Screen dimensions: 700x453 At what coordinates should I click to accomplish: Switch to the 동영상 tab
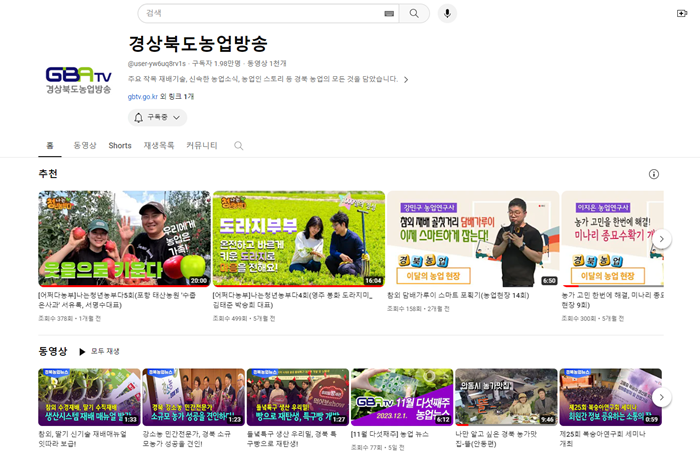pos(84,146)
